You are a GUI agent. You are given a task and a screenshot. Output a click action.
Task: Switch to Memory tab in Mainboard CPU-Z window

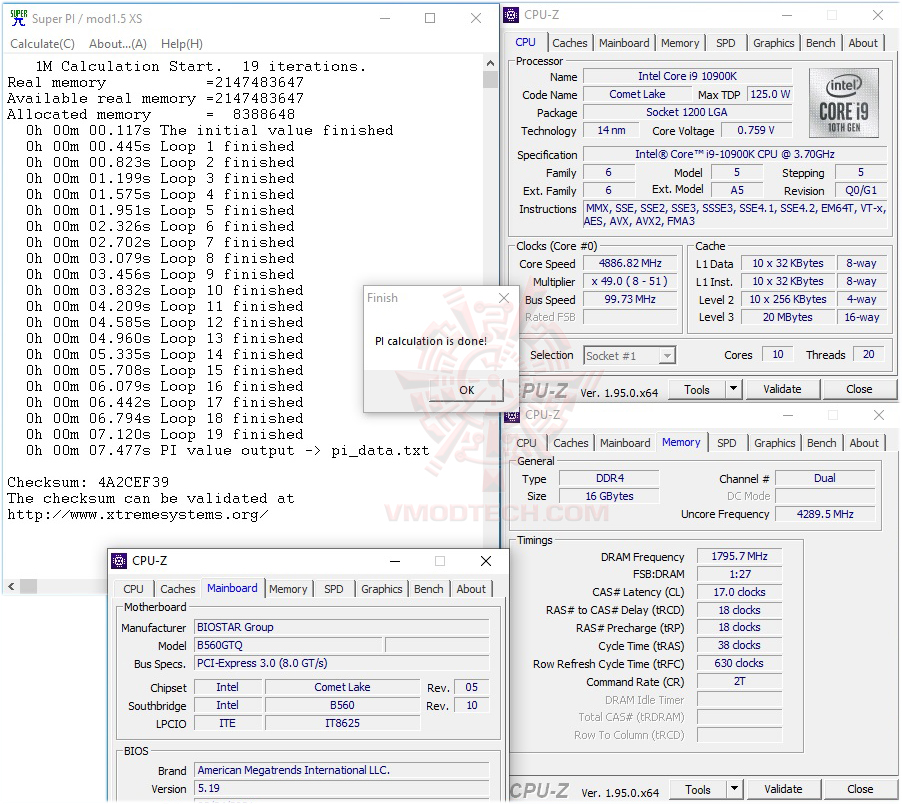click(288, 589)
